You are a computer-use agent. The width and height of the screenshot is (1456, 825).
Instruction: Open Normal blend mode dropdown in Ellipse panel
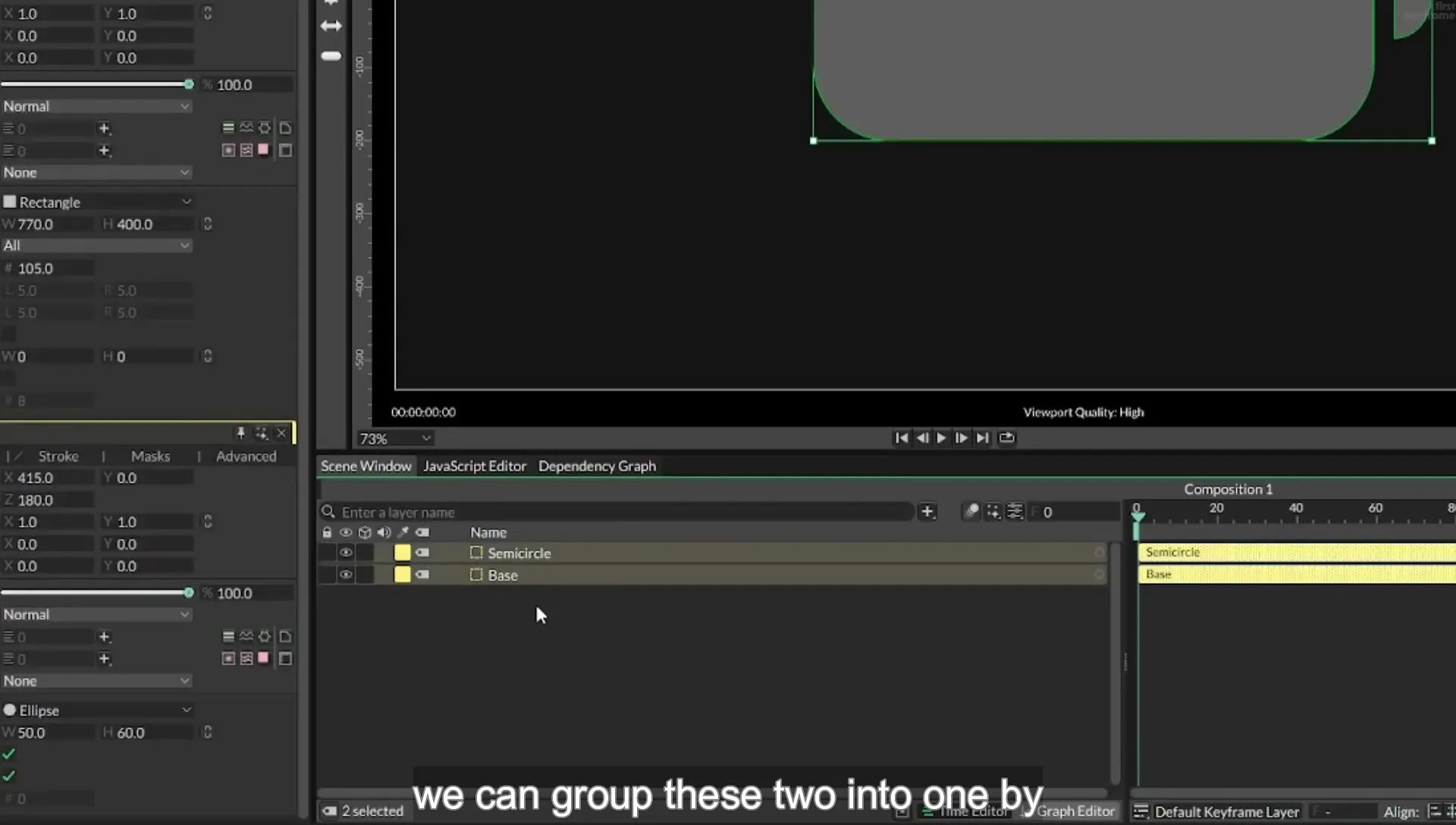(97, 615)
